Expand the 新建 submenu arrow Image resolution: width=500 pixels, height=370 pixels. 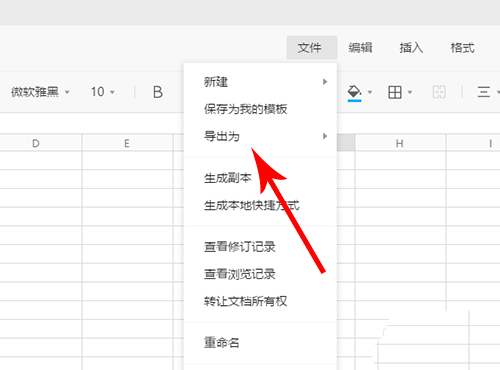[325, 82]
